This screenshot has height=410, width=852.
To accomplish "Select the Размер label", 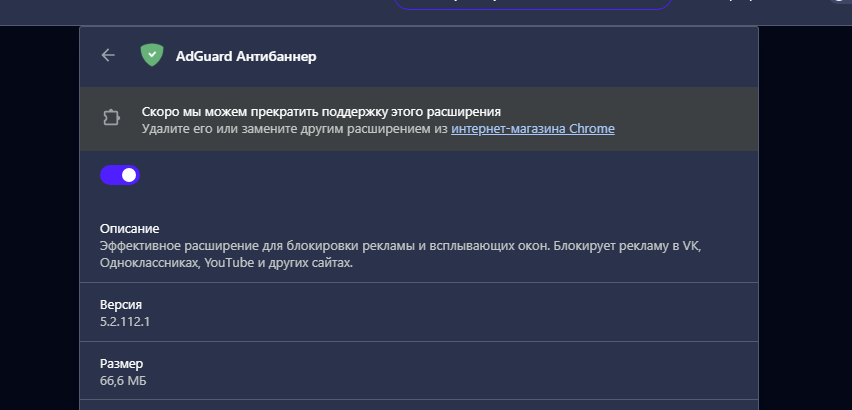I will click(x=122, y=363).
